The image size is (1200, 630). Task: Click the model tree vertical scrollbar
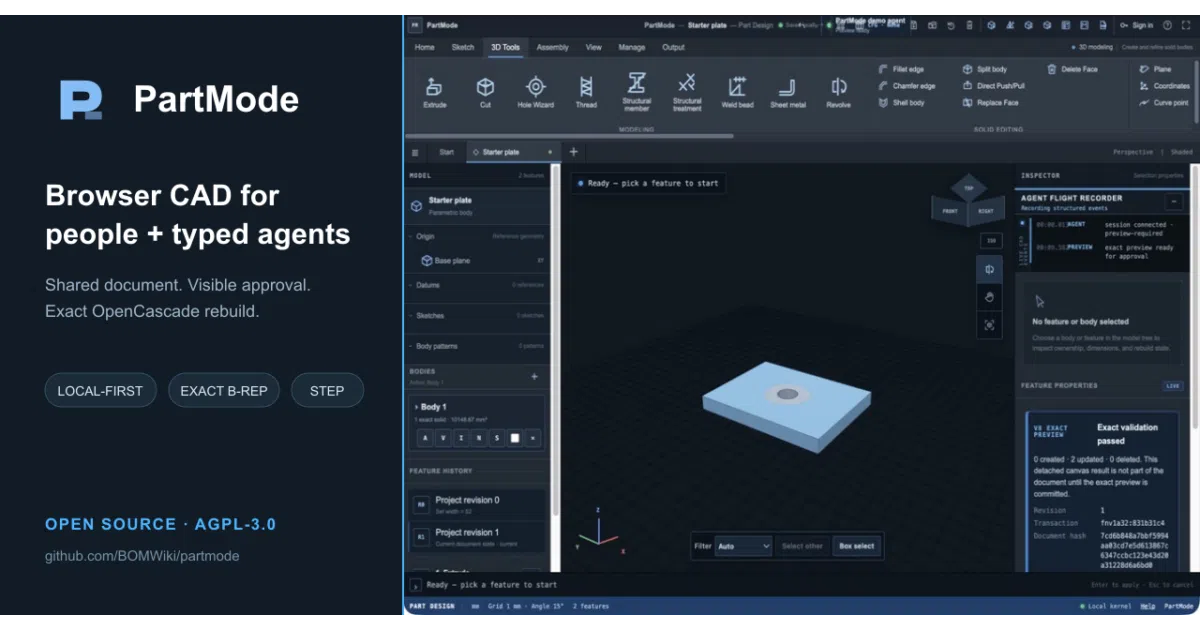tap(555, 340)
